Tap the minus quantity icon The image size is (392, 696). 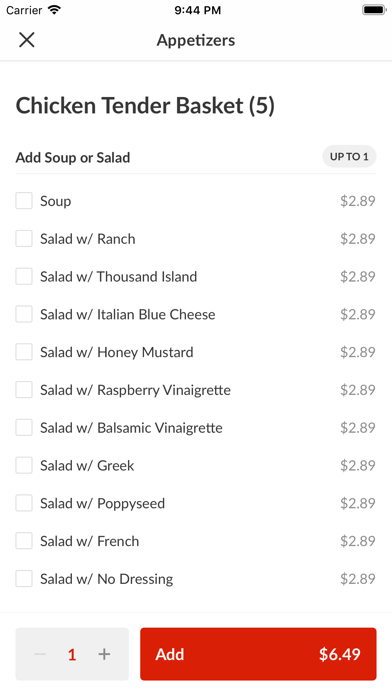pyautogui.click(x=40, y=654)
